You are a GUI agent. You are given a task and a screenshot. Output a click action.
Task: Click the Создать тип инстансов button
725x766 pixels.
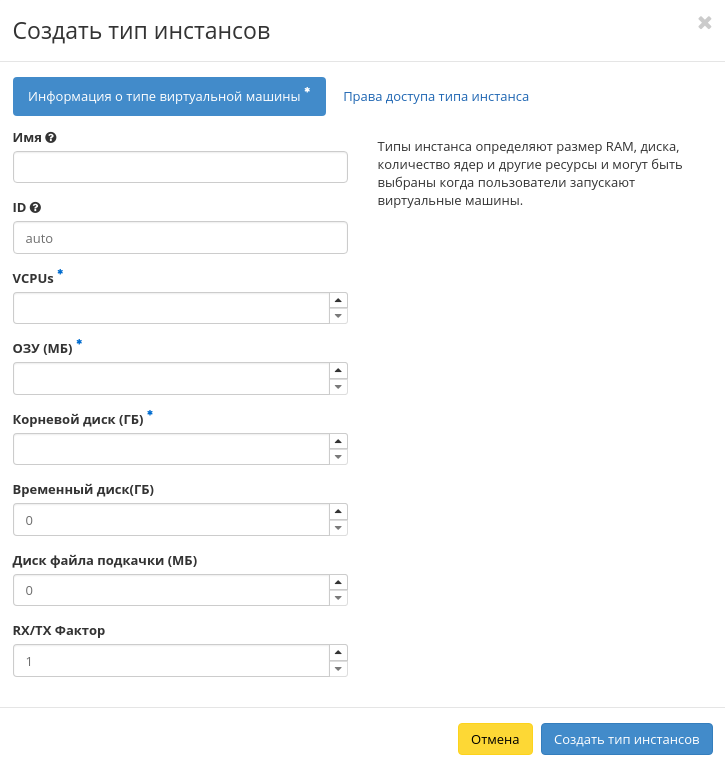point(626,739)
